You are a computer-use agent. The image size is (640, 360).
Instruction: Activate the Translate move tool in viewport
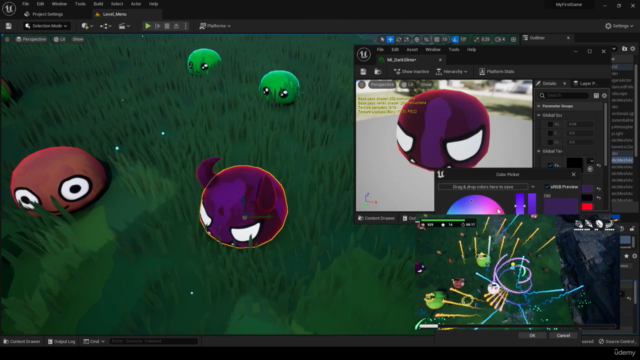pyautogui.click(x=390, y=39)
